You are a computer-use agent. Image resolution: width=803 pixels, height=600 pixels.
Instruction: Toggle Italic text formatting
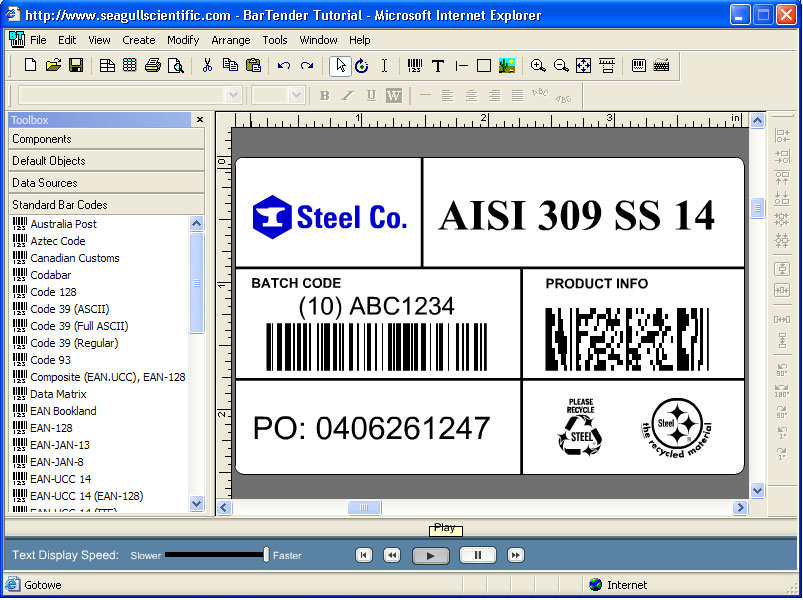[347, 95]
